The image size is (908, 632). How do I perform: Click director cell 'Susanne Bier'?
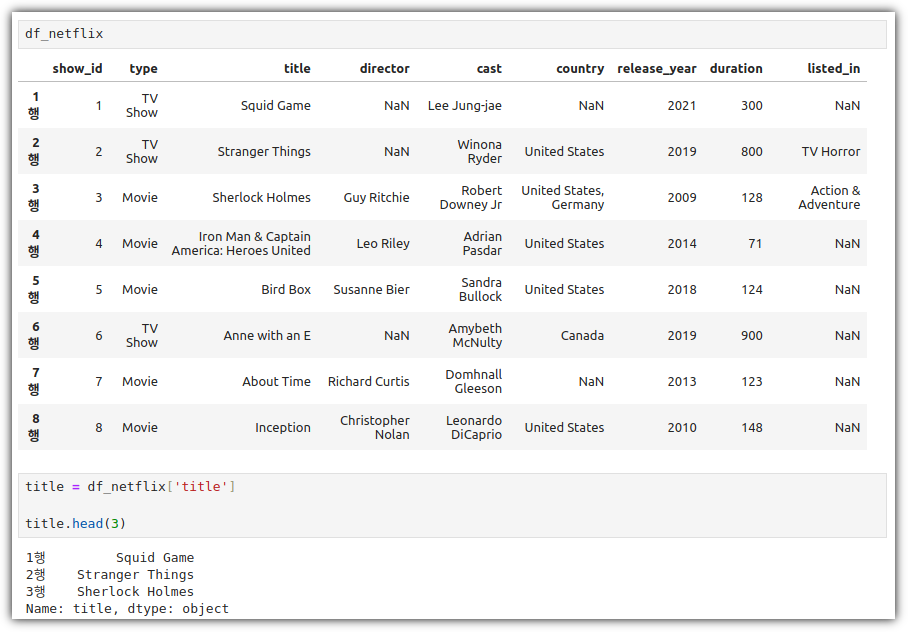pos(371,290)
